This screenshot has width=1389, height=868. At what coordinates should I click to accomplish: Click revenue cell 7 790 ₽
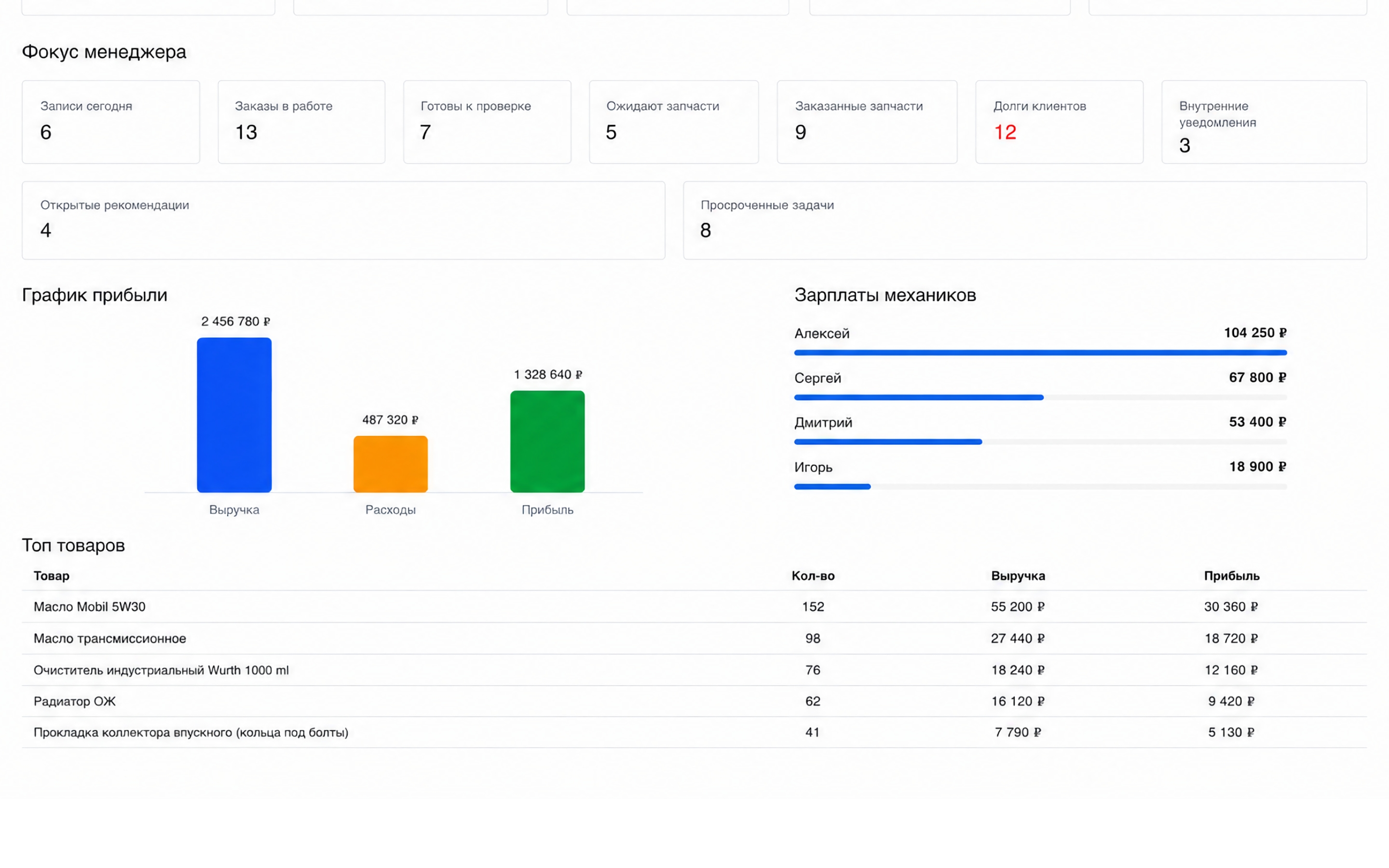(1018, 732)
